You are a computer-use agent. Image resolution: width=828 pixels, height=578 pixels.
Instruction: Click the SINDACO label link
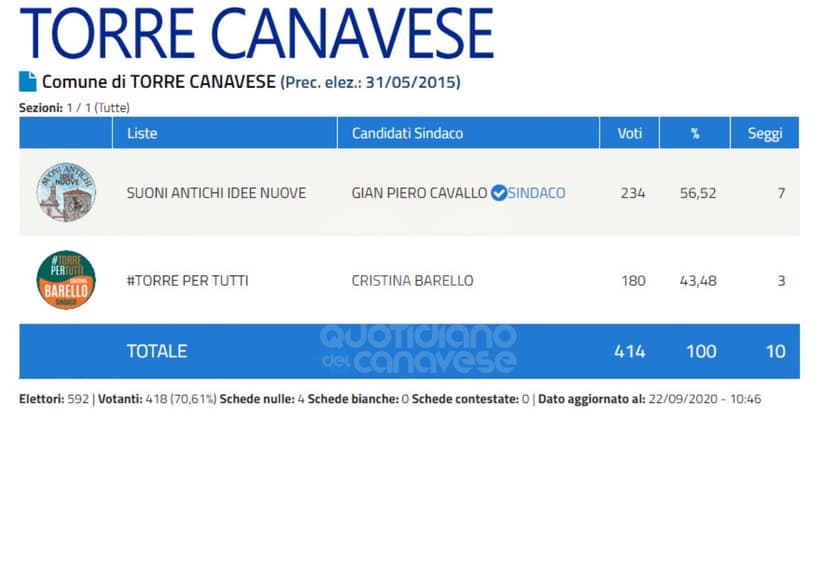[x=537, y=193]
